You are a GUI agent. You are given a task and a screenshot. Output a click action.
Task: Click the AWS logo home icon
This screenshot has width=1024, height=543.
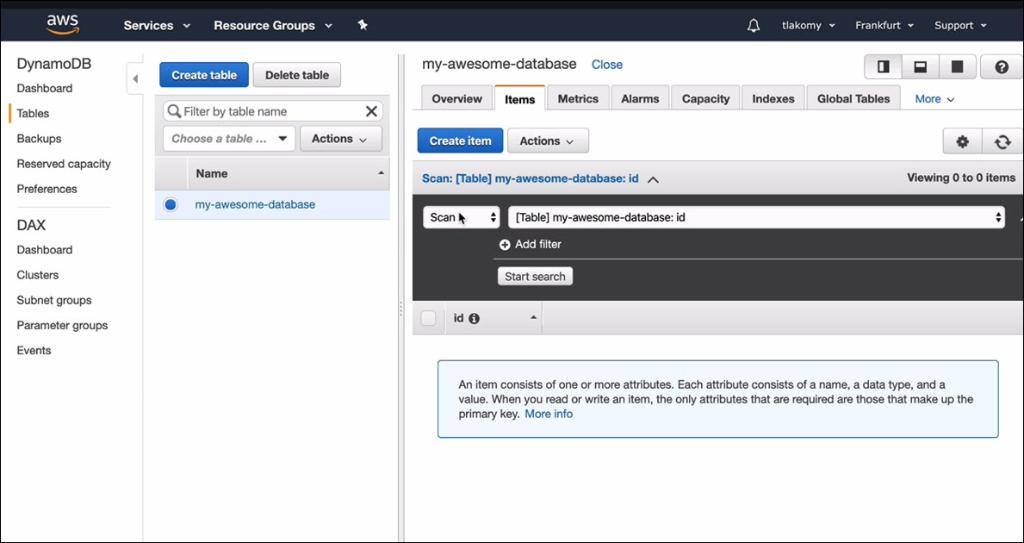tap(63, 24)
